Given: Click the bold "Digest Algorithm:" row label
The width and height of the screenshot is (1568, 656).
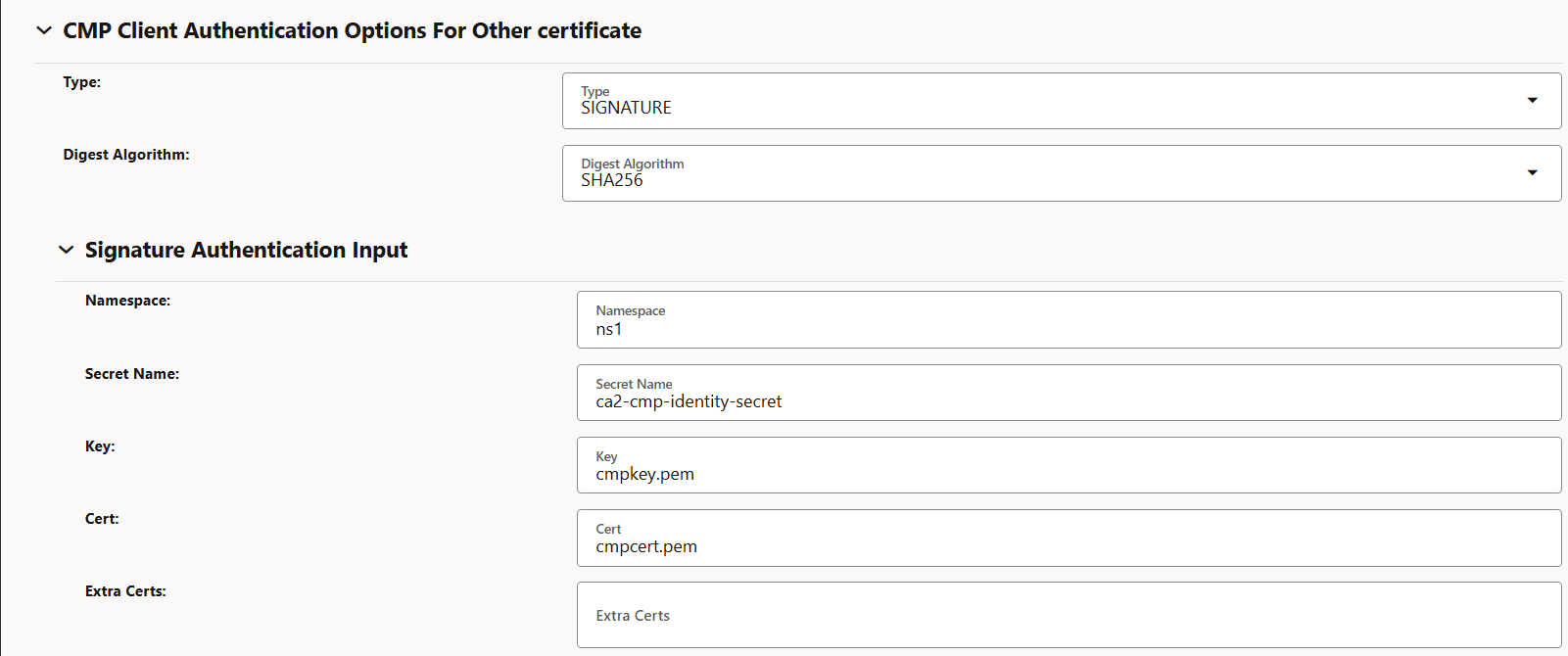Looking at the screenshot, I should tap(126, 155).
